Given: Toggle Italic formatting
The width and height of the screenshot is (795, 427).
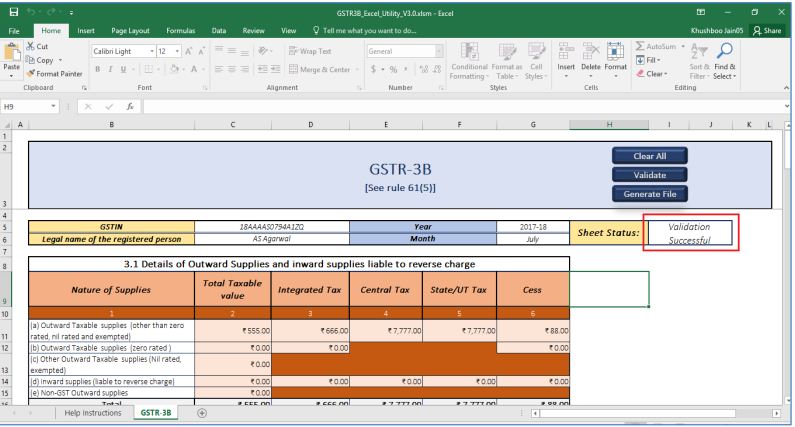Looking at the screenshot, I should click(110, 69).
